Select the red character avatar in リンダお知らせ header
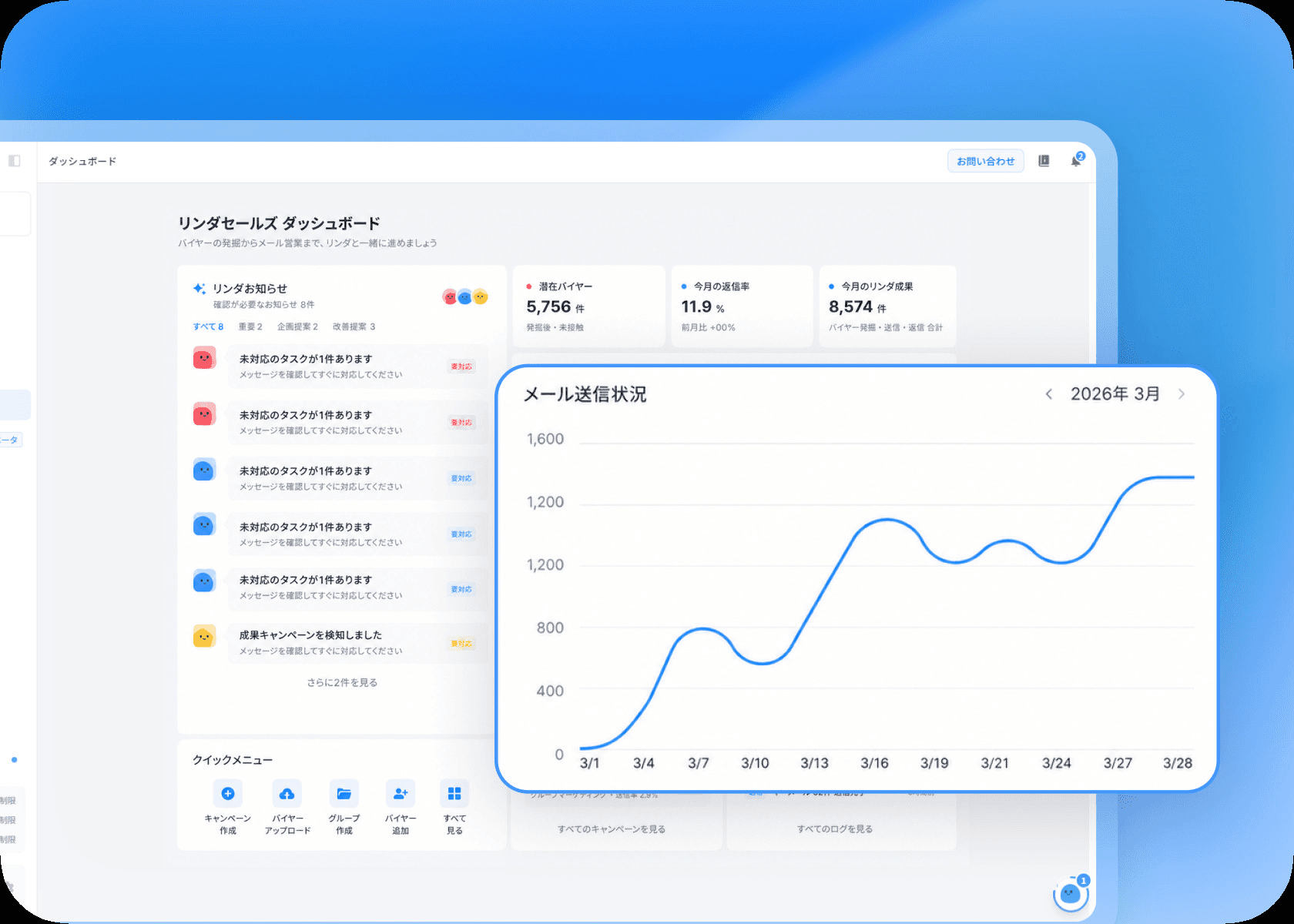1294x924 pixels. [450, 296]
